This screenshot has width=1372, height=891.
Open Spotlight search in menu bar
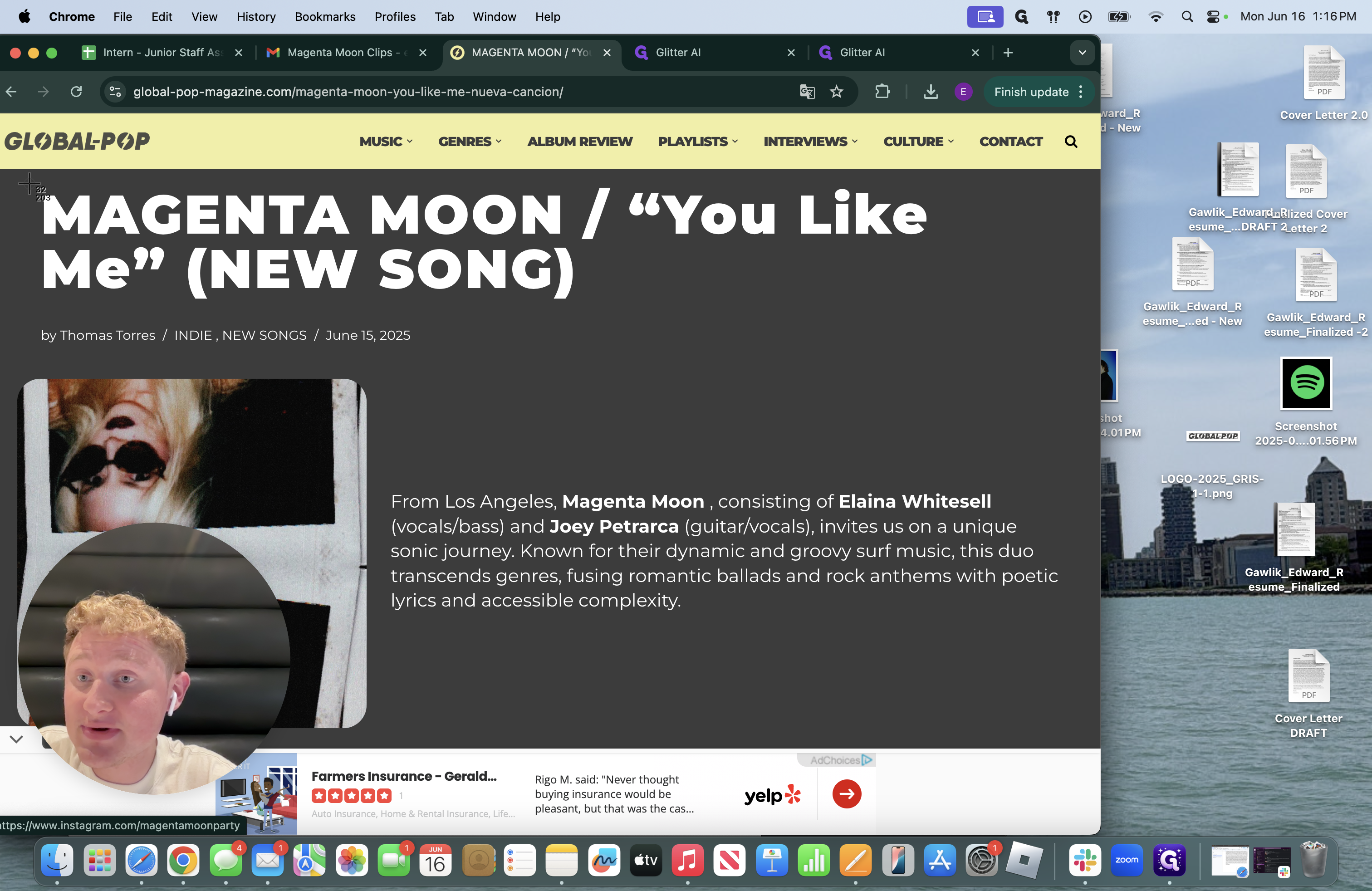[1187, 17]
